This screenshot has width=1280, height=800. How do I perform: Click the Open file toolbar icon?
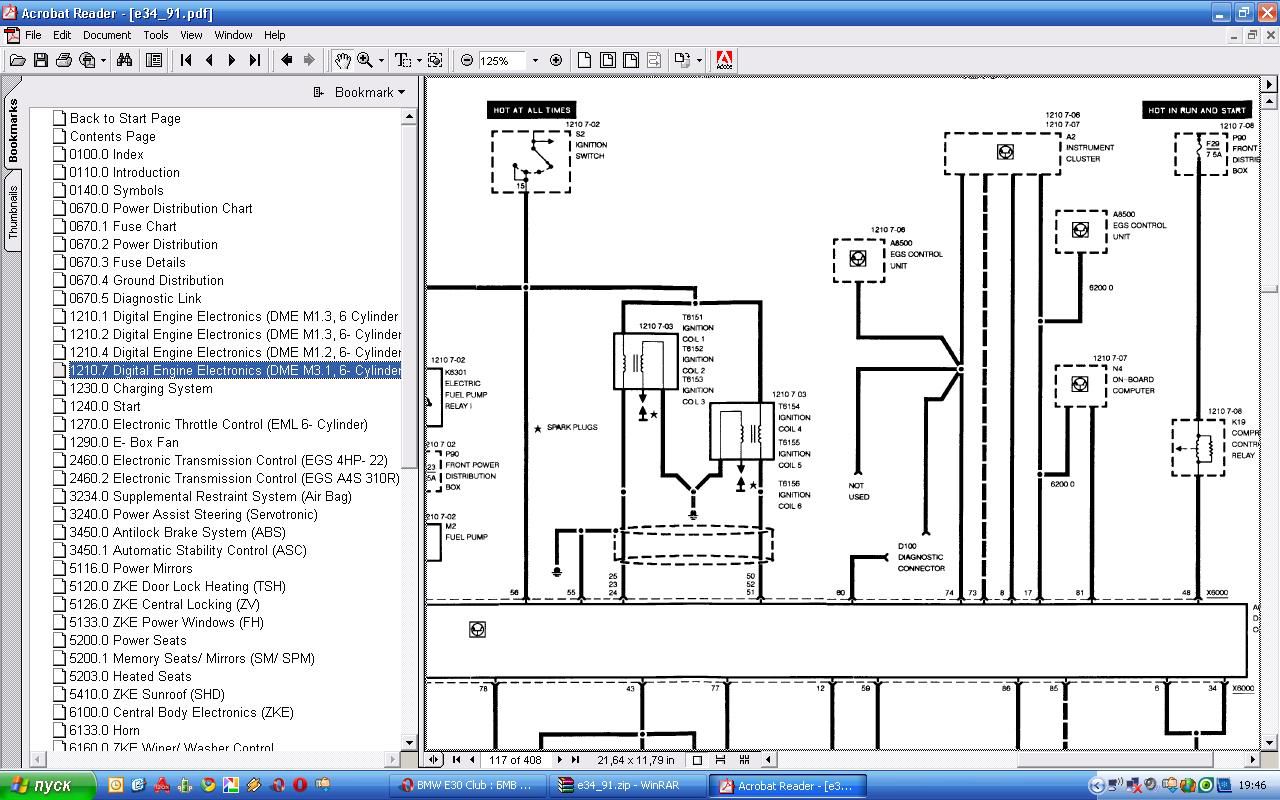(x=17, y=60)
